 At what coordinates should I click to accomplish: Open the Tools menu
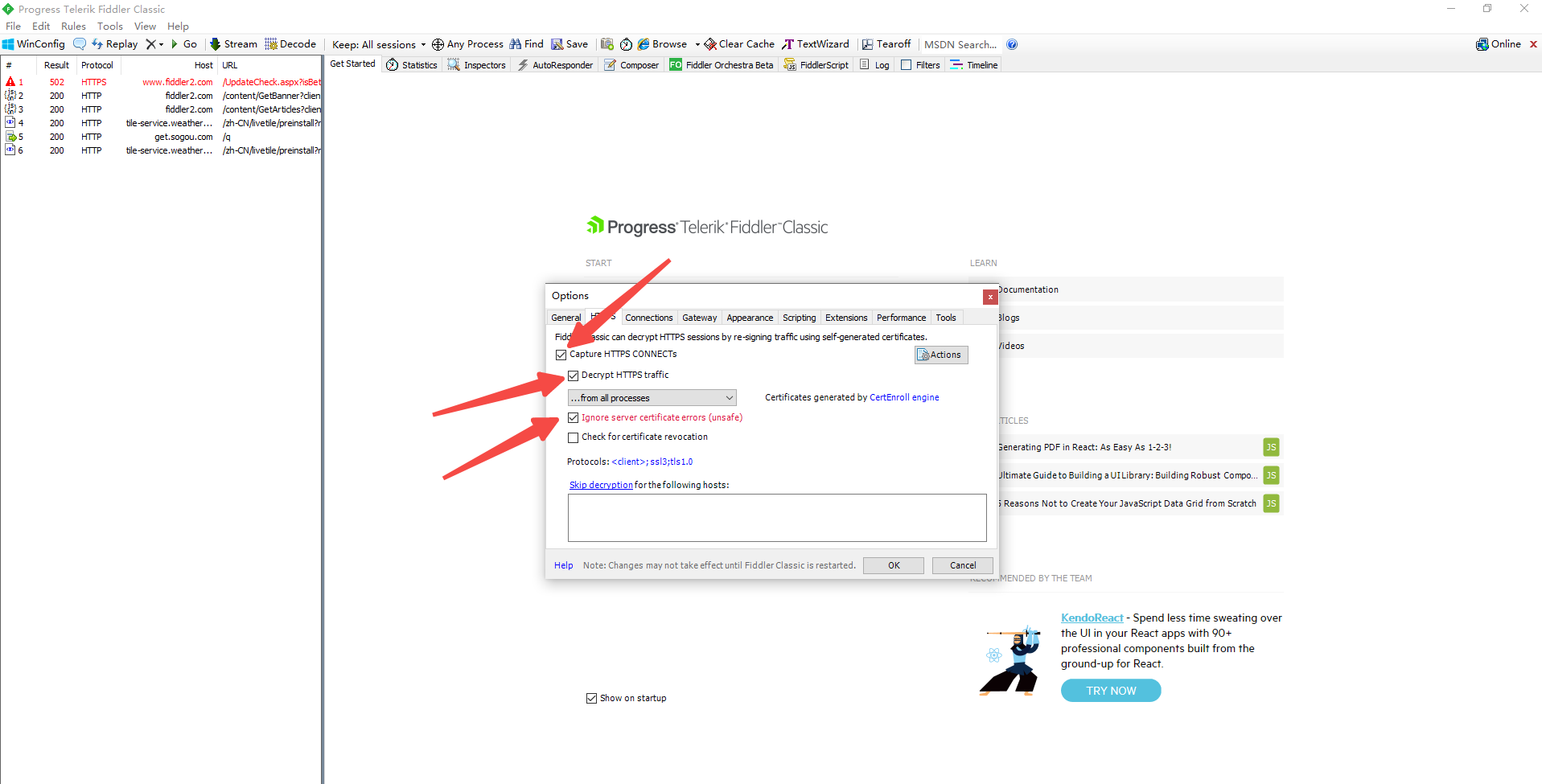(110, 27)
